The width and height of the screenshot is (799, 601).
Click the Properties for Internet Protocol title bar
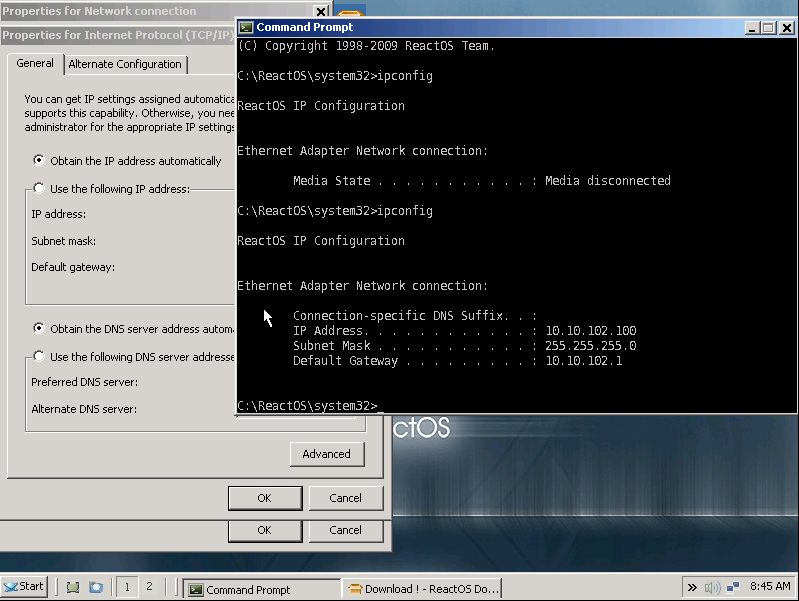click(x=118, y=35)
